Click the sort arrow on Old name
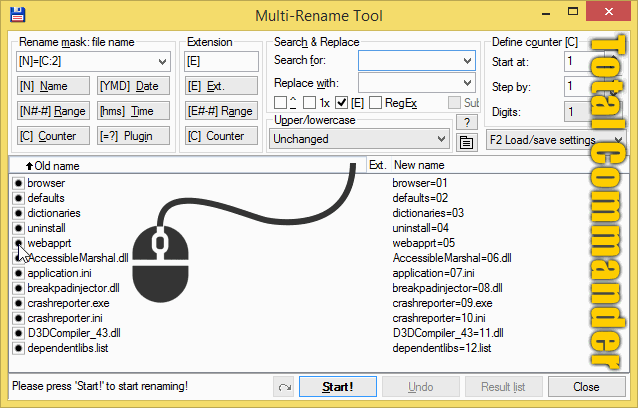 (29, 166)
